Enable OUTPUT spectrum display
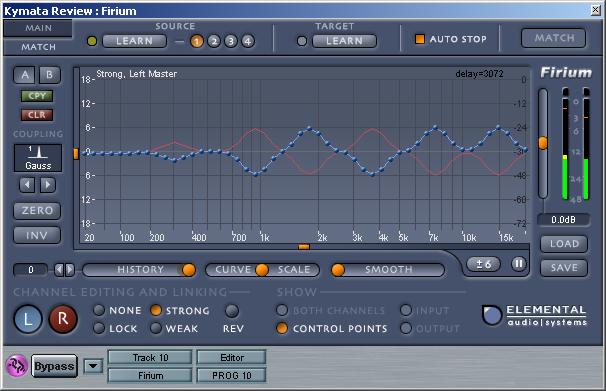606x391 pixels. (x=406, y=328)
